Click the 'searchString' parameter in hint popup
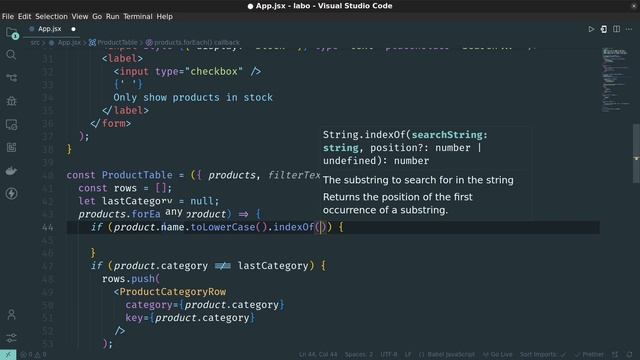640x360 pixels. tap(447, 135)
